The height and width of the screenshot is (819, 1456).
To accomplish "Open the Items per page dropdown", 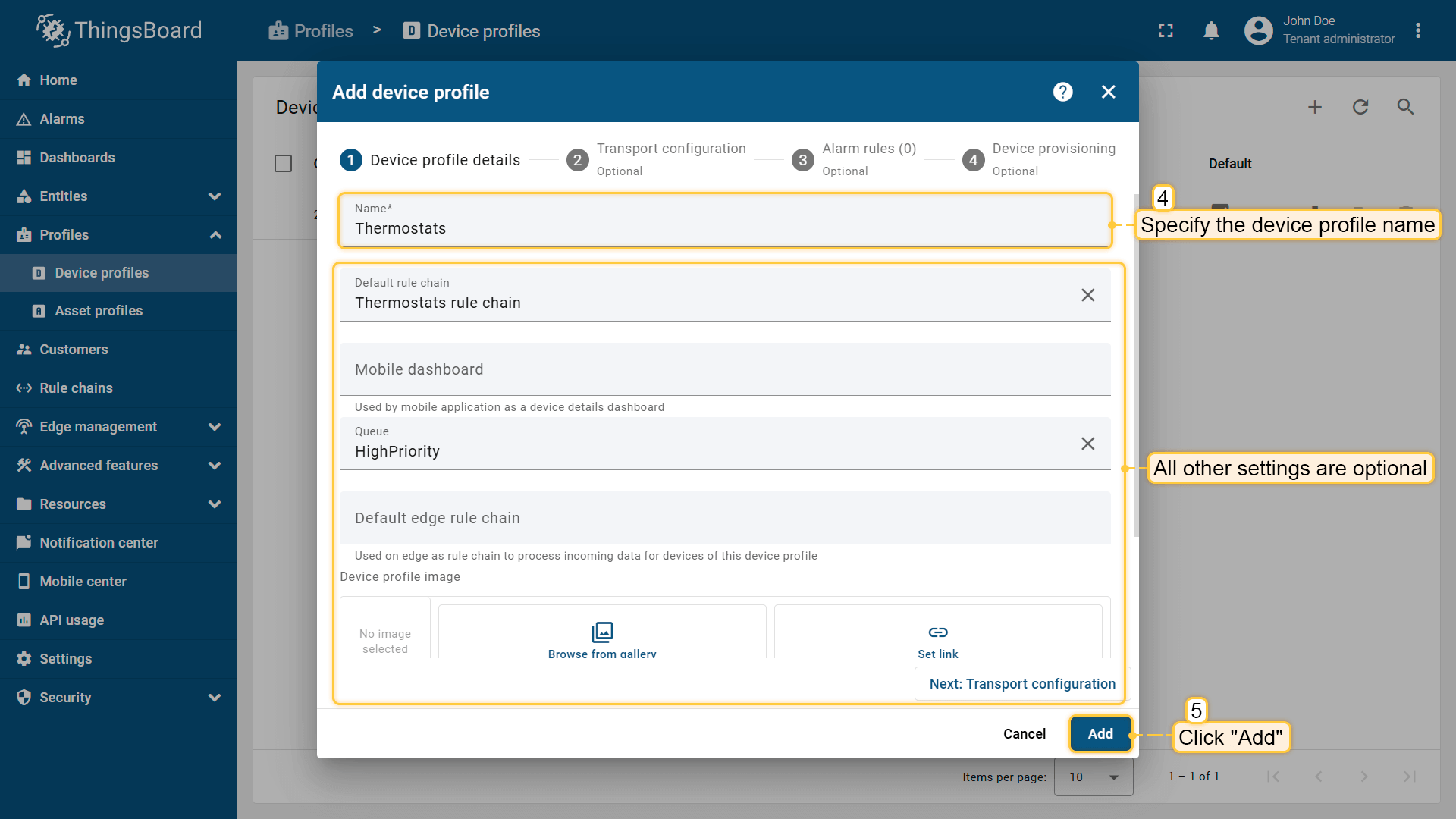I will tap(1093, 777).
